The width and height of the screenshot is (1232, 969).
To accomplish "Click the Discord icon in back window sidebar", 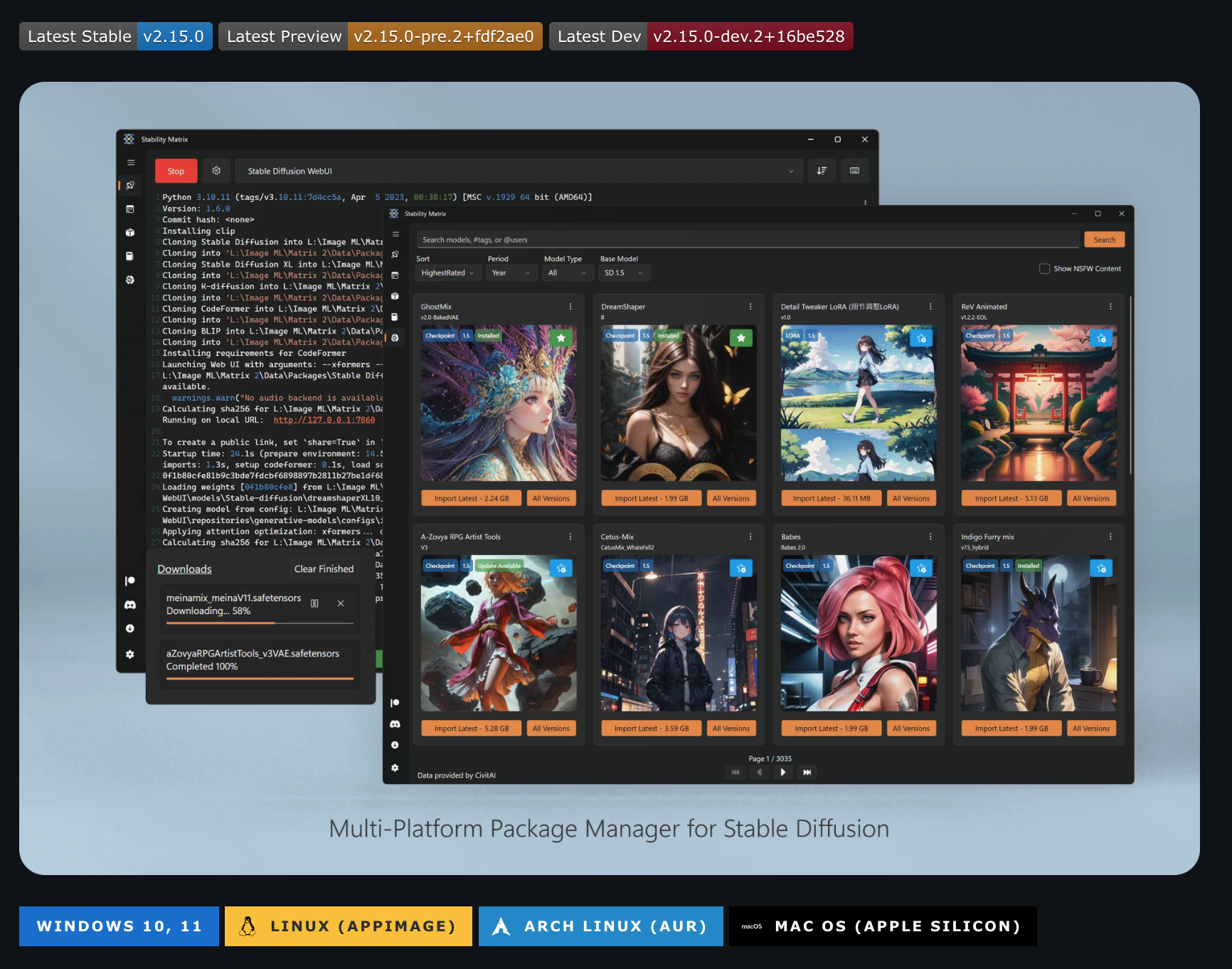I will click(130, 605).
